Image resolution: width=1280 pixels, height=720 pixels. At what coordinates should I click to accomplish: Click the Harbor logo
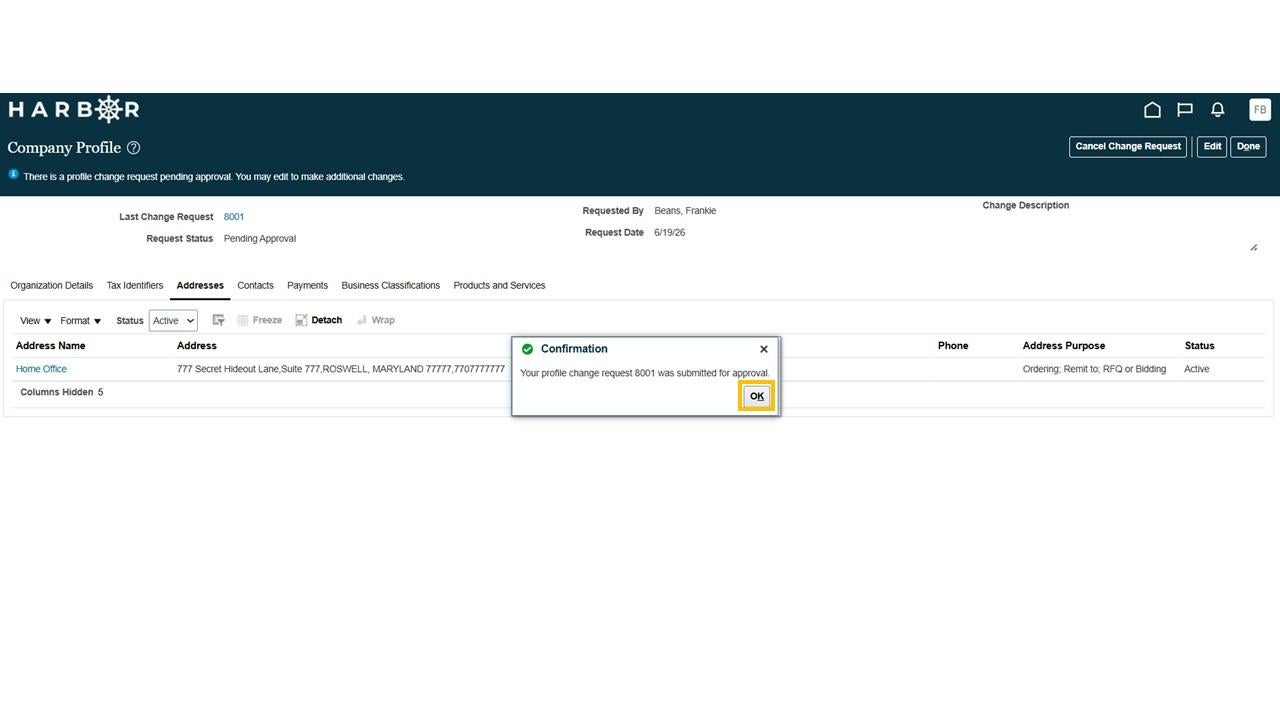[74, 109]
